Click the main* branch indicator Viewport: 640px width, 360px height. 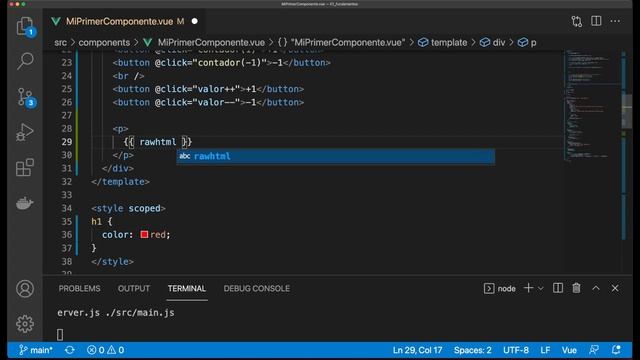[x=36, y=350]
